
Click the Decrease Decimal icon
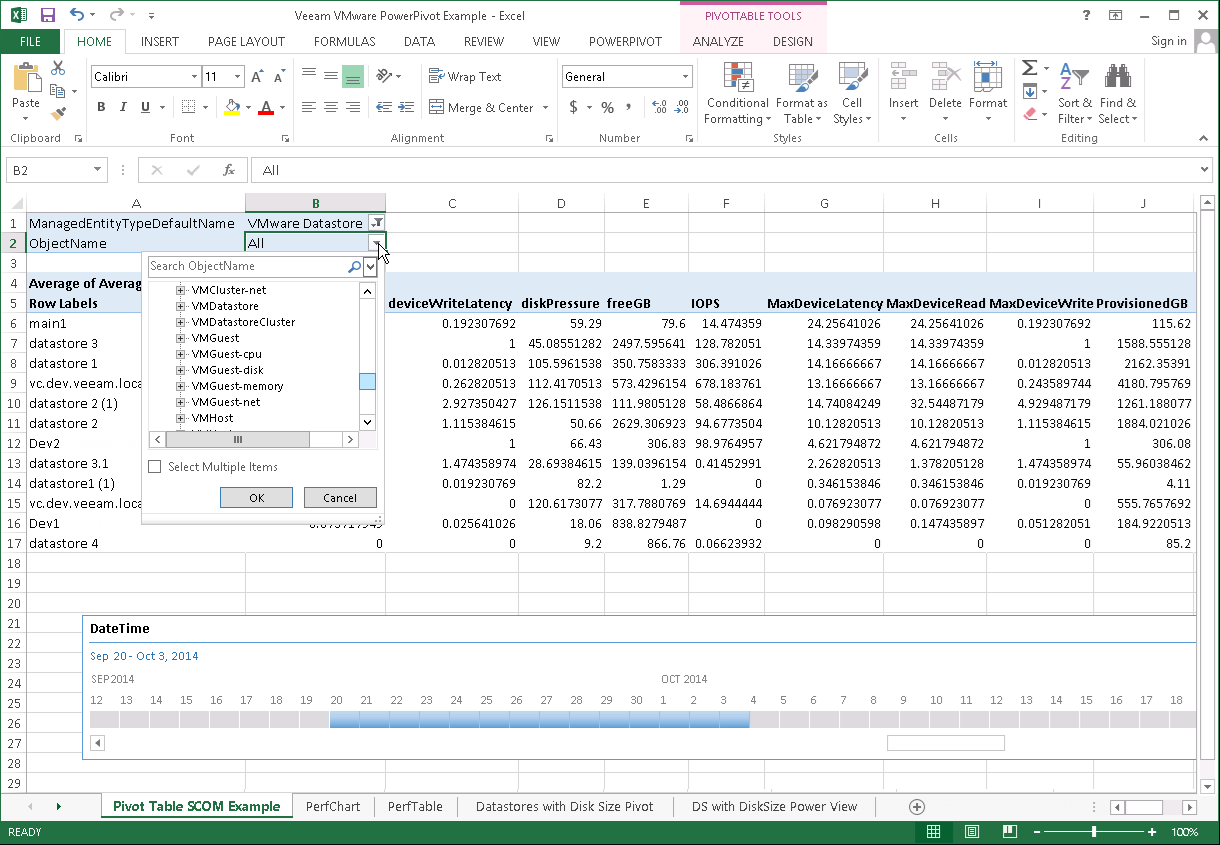(683, 107)
